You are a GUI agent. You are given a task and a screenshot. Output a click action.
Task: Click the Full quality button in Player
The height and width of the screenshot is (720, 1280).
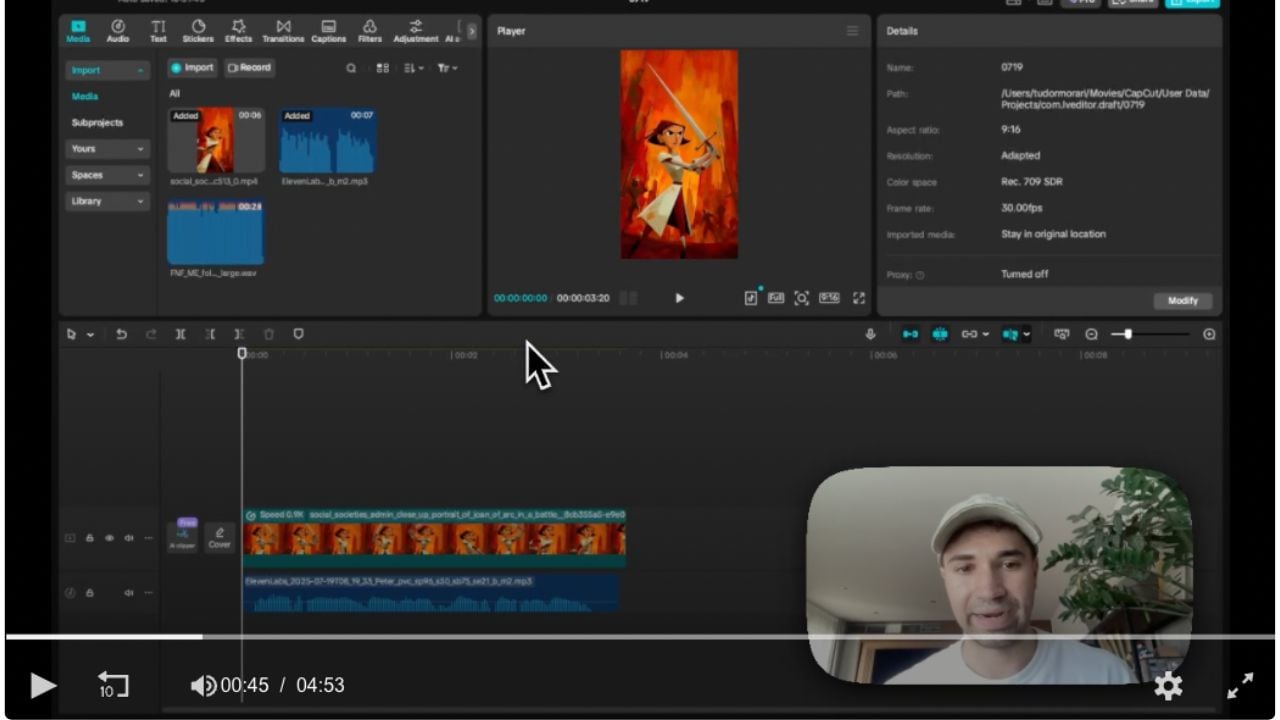pos(776,298)
